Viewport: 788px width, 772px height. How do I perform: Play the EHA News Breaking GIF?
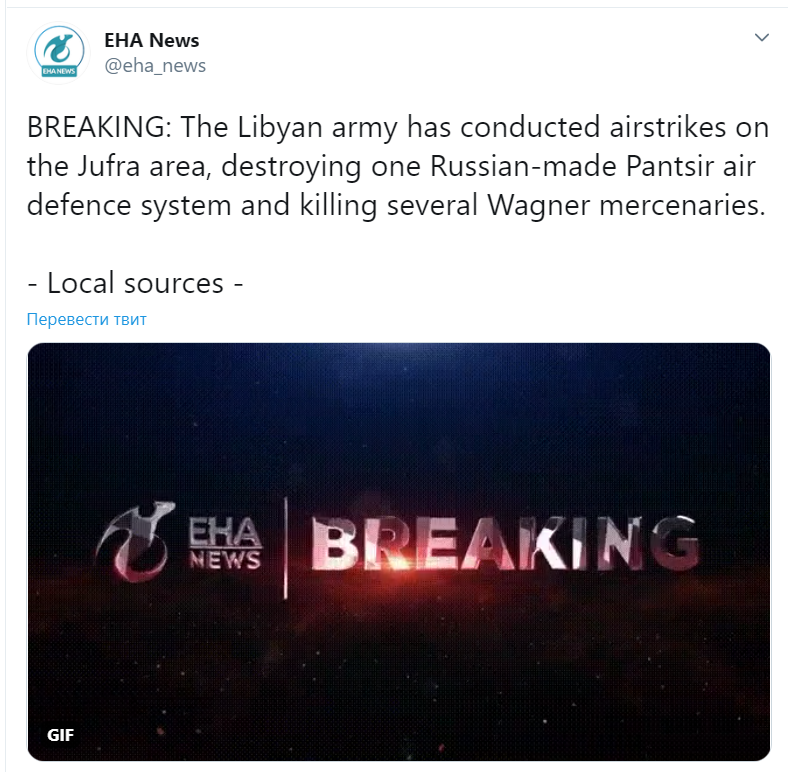(399, 551)
